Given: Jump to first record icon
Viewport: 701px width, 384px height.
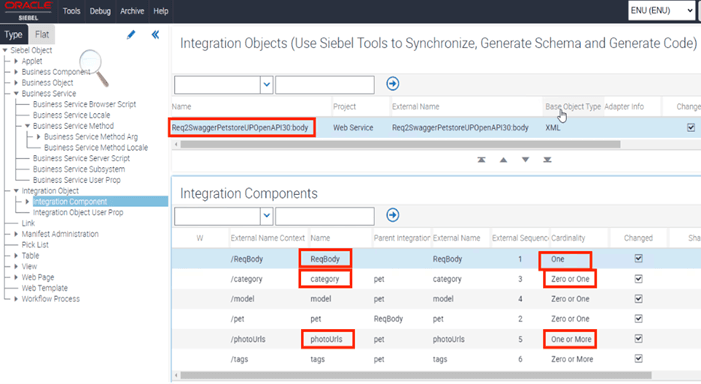Looking at the screenshot, I should point(481,160).
